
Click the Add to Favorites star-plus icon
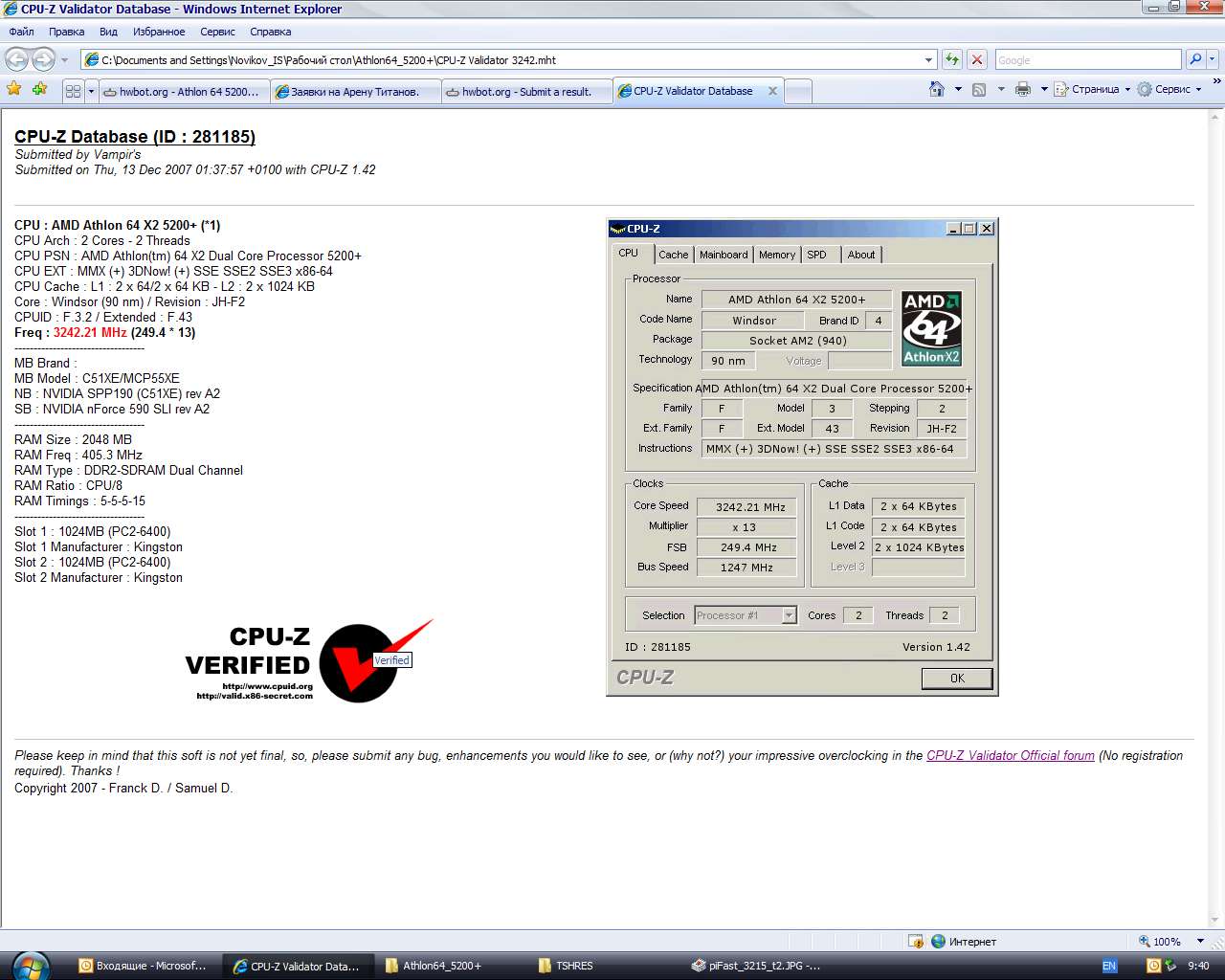coord(39,89)
